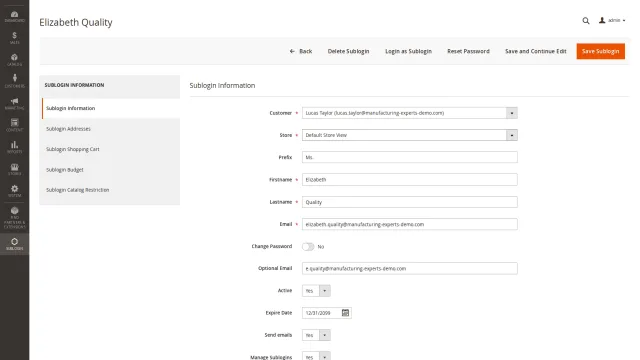Open the admin account menu

(612, 20)
